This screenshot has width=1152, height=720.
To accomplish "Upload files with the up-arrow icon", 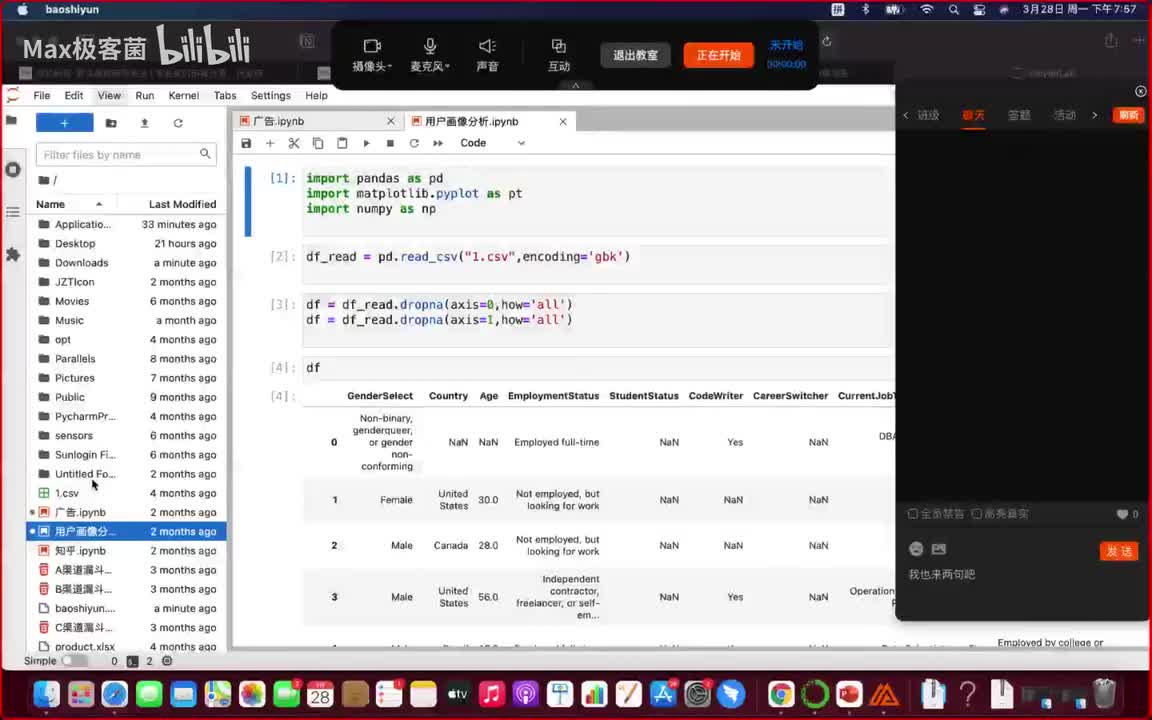I will tap(145, 123).
